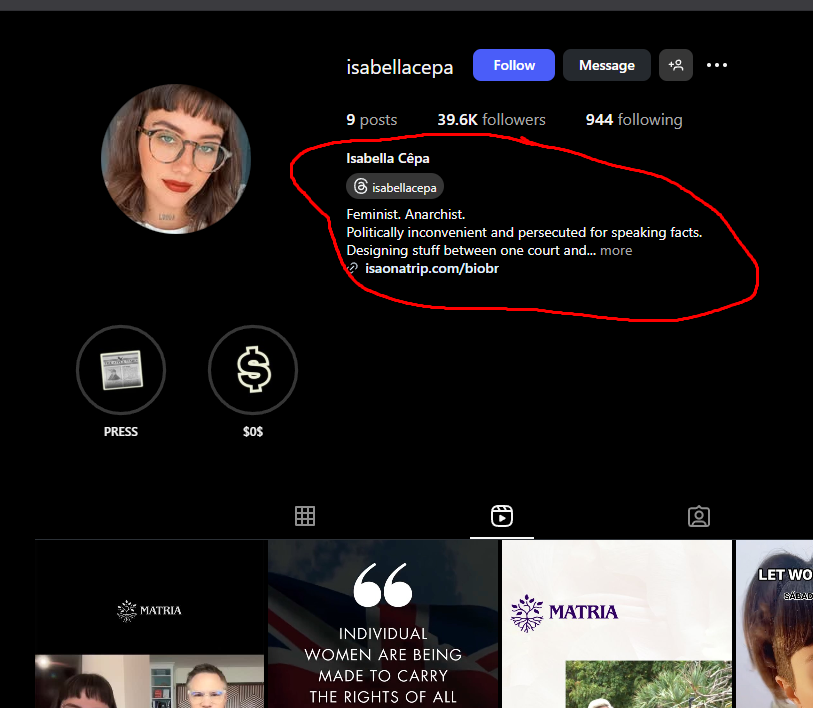This screenshot has width=813, height=708.
Task: Open the 39.6K followers list
Action: (x=491, y=120)
